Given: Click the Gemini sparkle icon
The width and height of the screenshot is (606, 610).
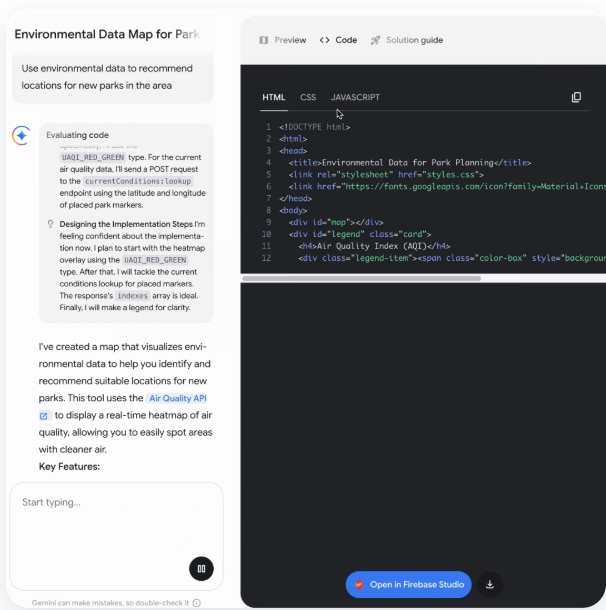Looking at the screenshot, I should tap(20, 136).
